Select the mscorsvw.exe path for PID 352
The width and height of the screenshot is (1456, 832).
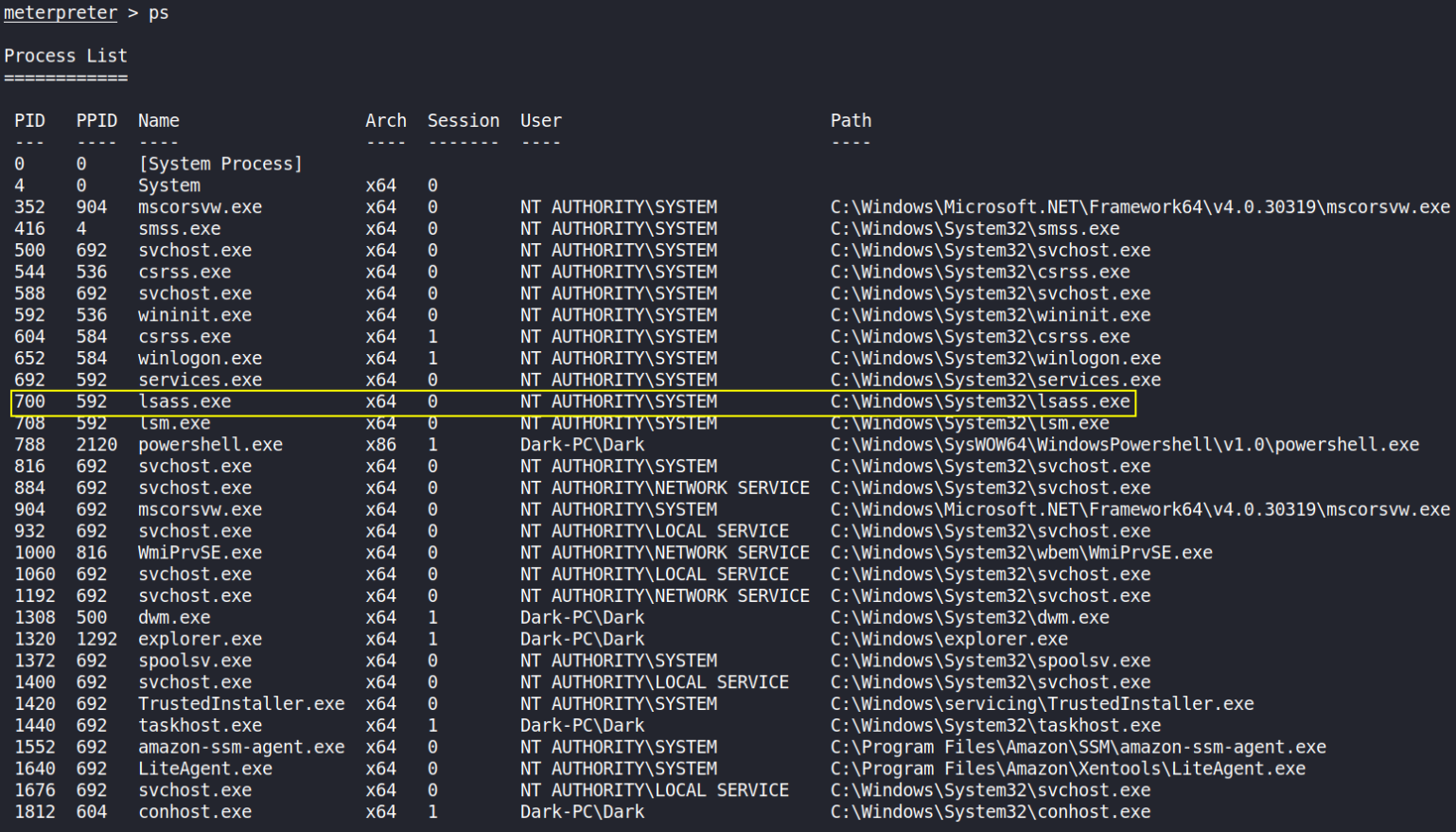click(x=1140, y=207)
